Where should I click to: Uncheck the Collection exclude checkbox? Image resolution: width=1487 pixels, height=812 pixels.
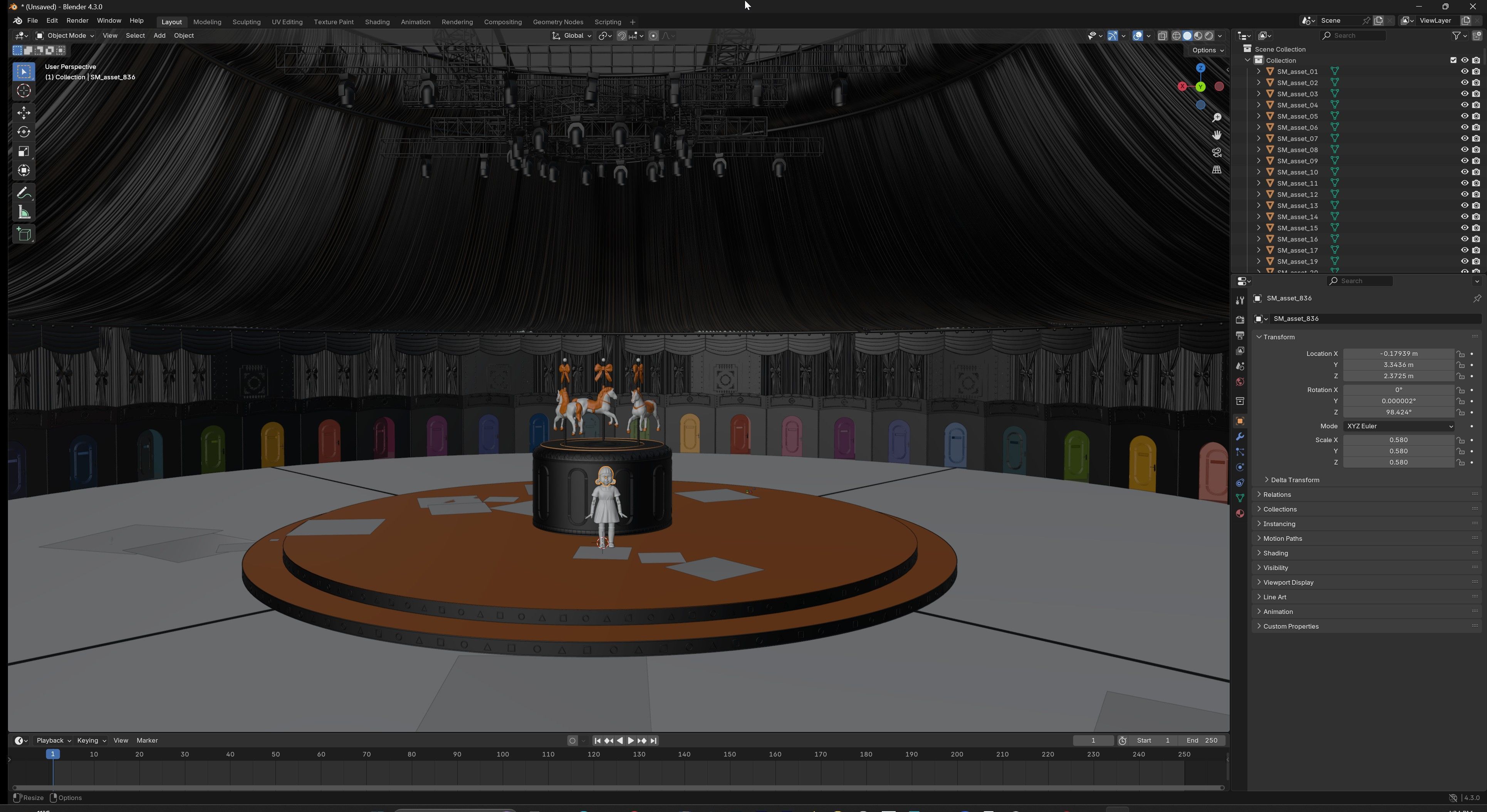1453,60
